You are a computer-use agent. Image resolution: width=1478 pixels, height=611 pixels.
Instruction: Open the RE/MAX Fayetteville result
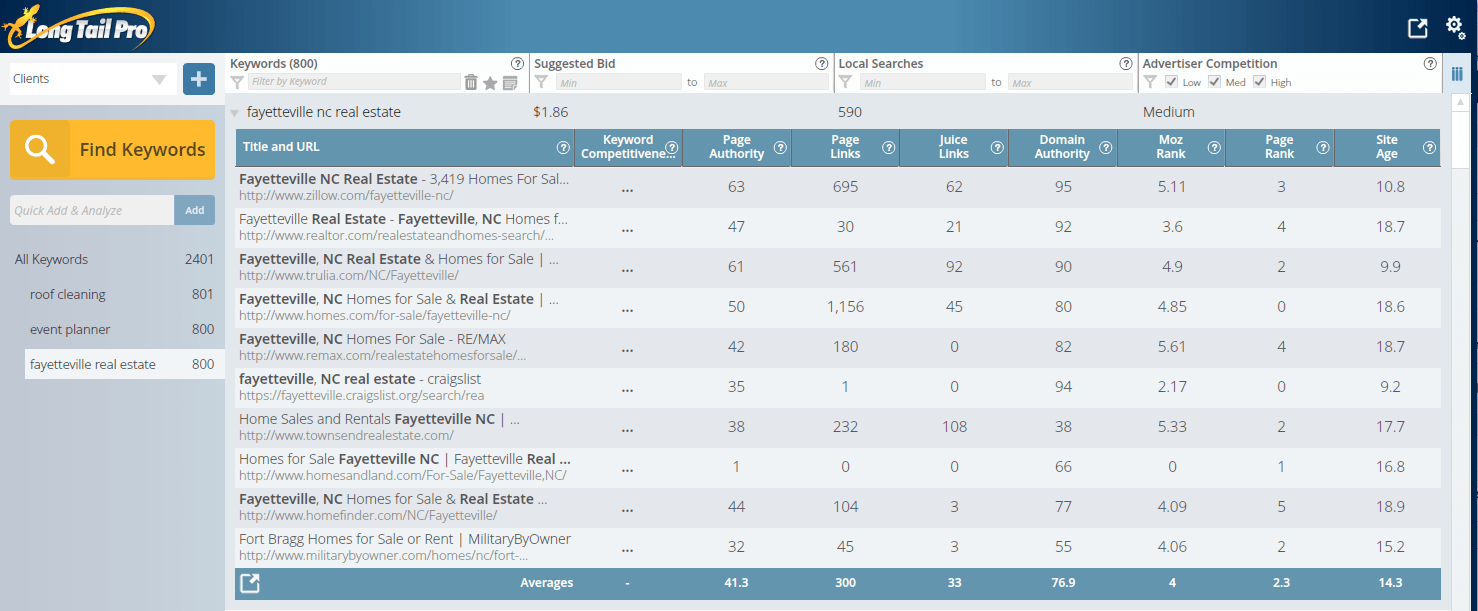pyautogui.click(x=383, y=347)
